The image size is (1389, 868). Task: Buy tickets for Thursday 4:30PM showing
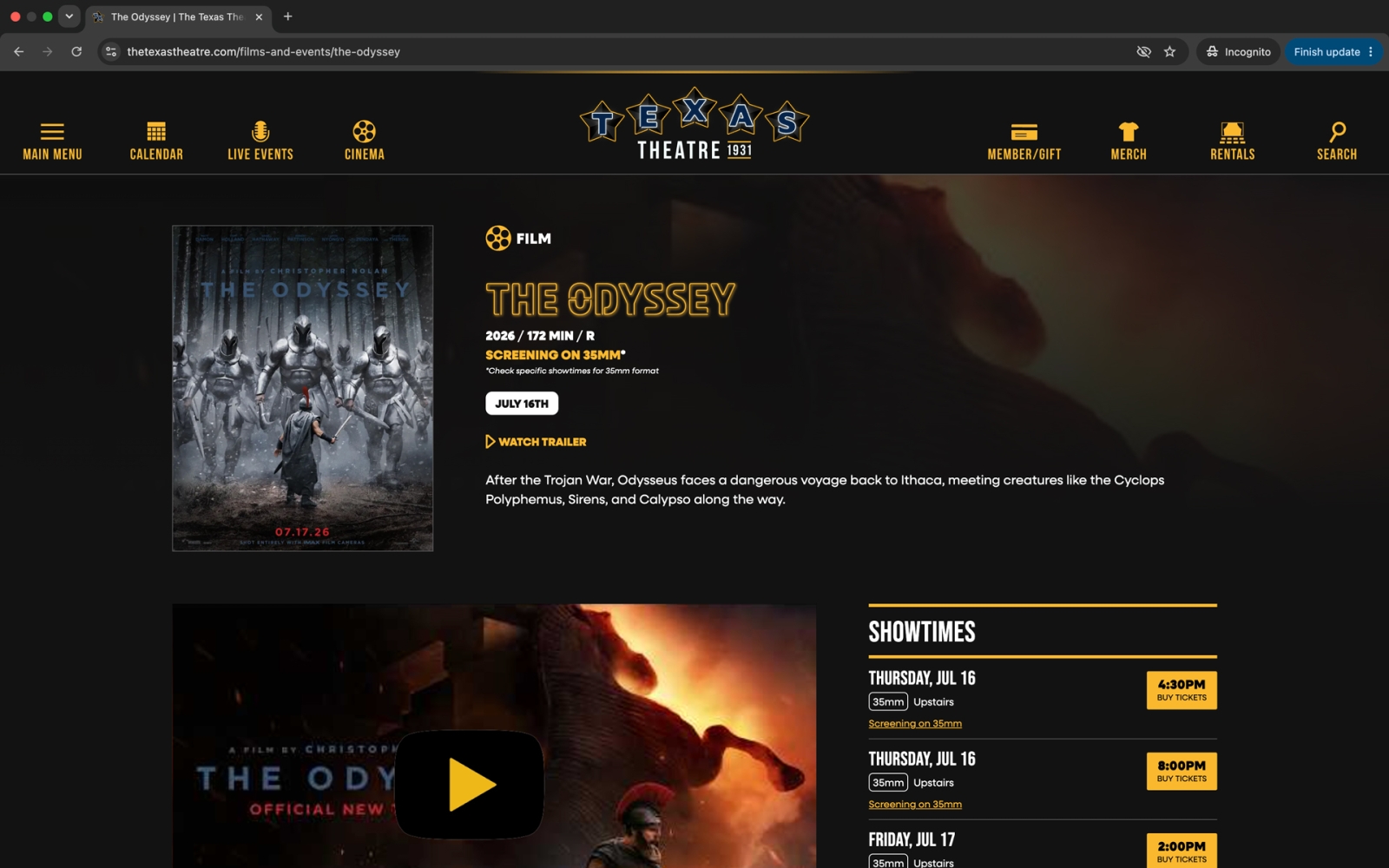pyautogui.click(x=1182, y=690)
